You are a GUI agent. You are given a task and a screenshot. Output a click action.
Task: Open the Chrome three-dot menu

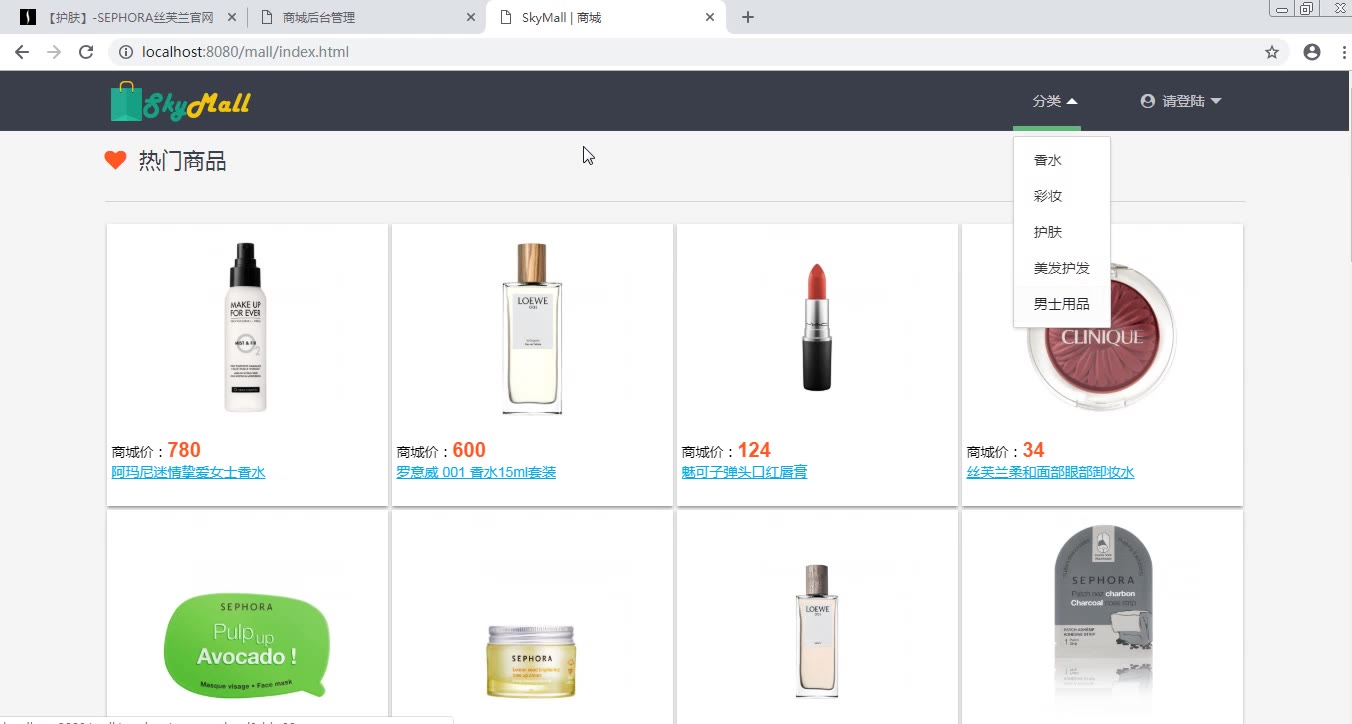[1344, 52]
